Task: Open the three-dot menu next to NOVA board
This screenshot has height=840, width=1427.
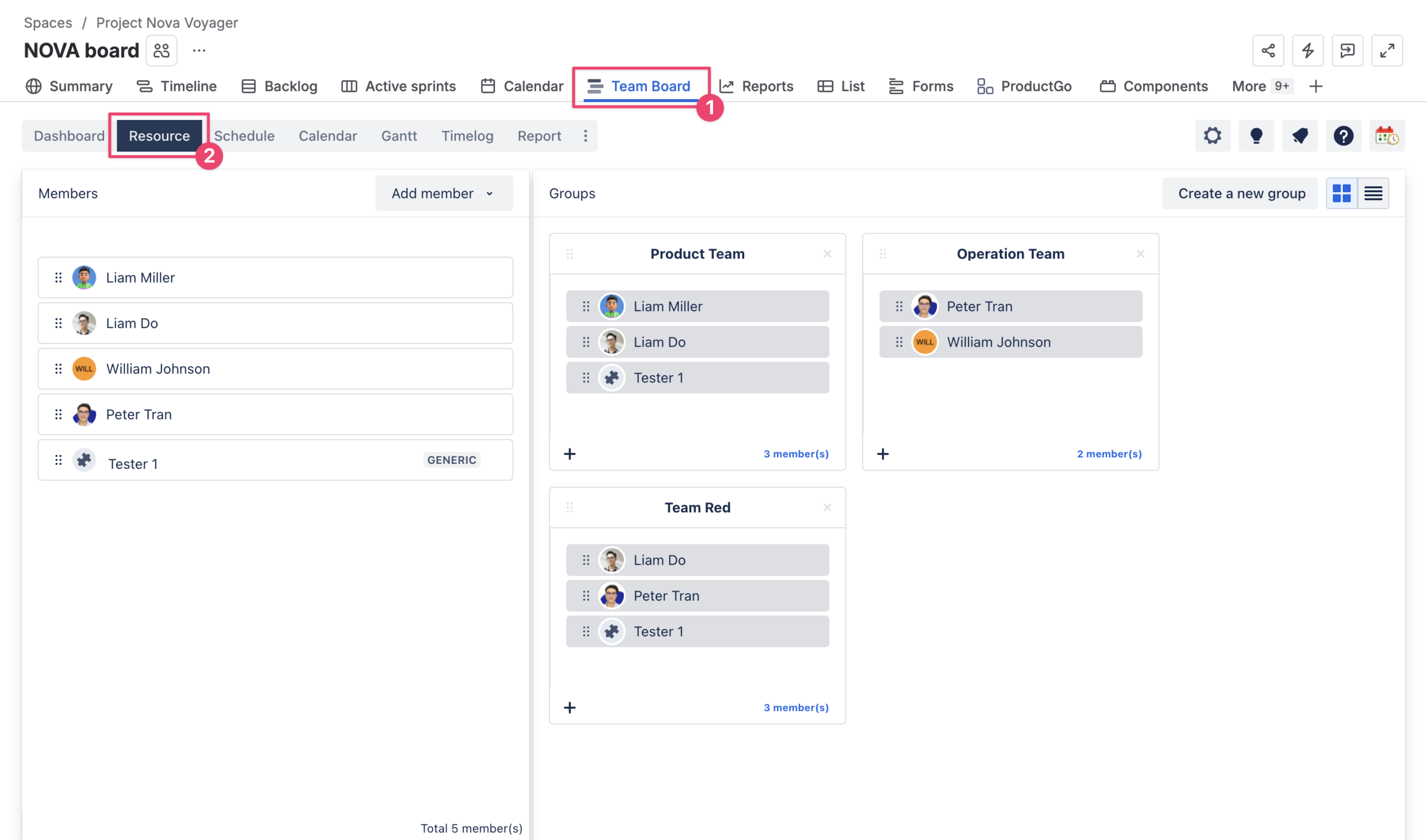Action: pyautogui.click(x=199, y=50)
